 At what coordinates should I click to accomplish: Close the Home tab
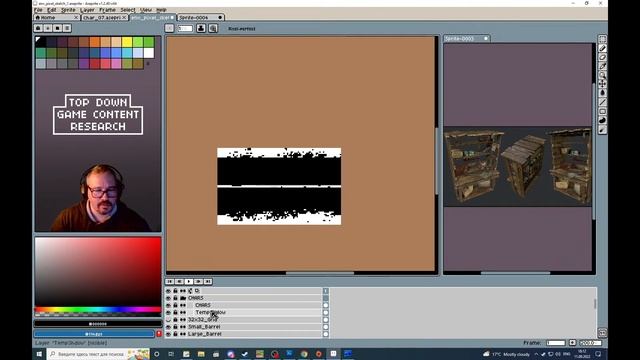[x=76, y=18]
